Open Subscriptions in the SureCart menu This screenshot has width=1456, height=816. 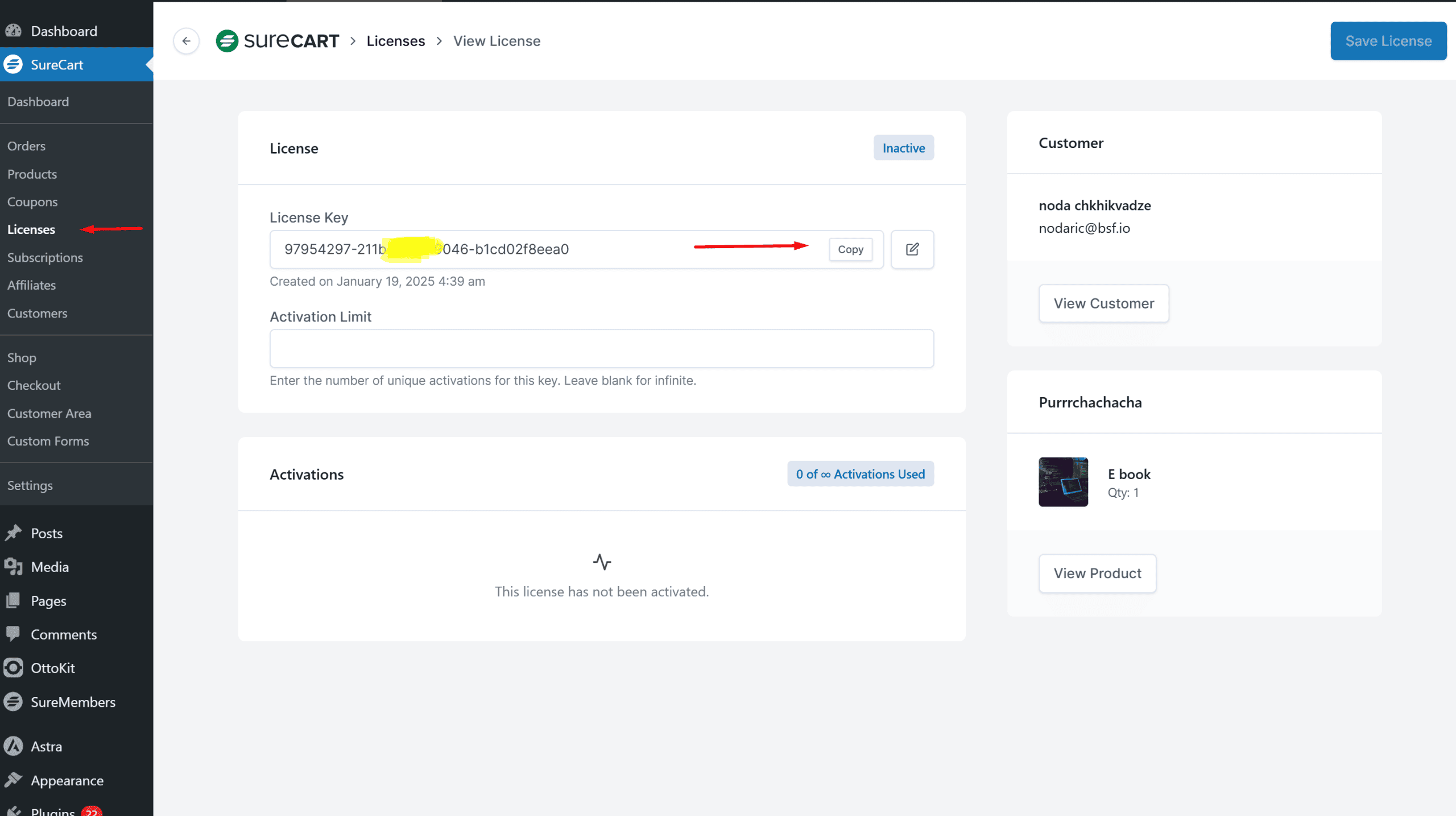pos(45,257)
